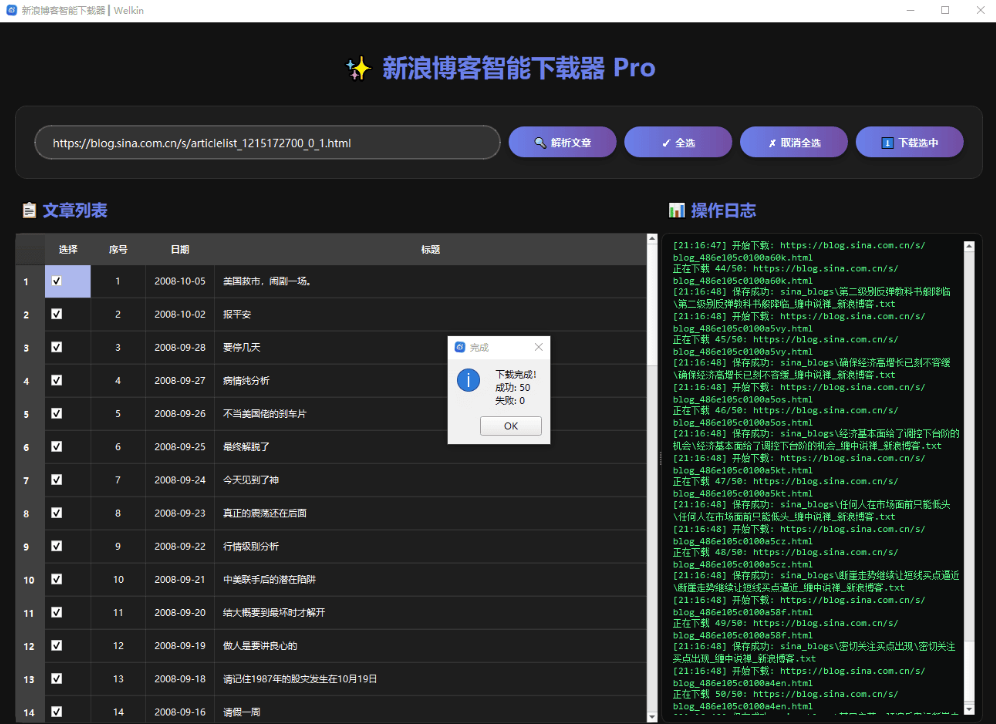Maximize the Welkin downloader window

point(945,10)
